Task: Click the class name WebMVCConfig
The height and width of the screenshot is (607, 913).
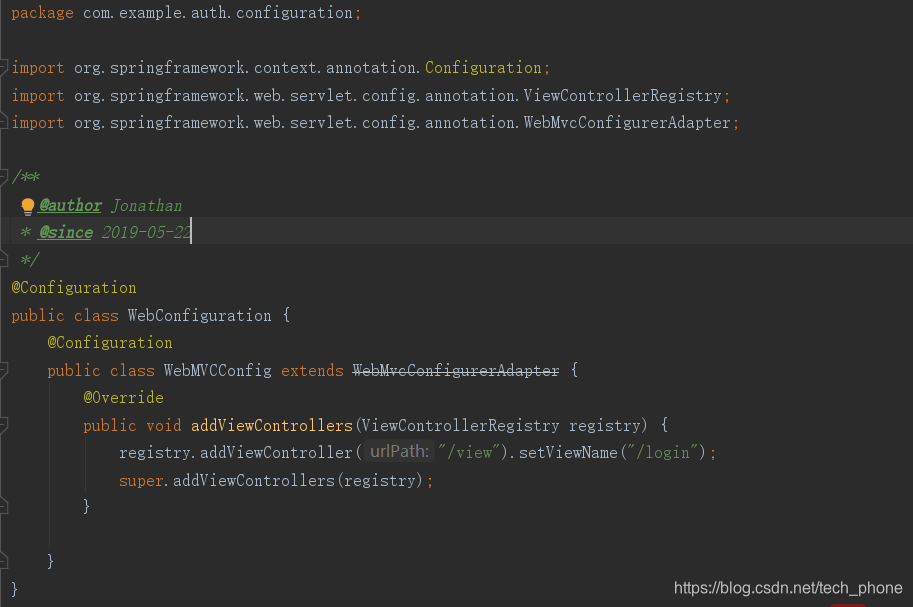Action: click(x=218, y=370)
